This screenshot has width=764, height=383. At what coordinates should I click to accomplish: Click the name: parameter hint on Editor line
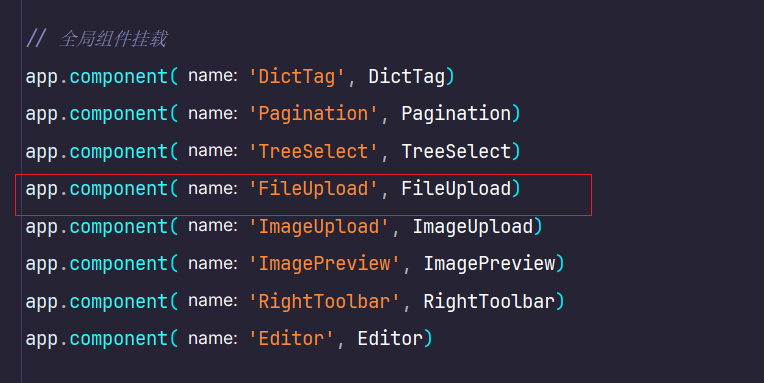[213, 338]
